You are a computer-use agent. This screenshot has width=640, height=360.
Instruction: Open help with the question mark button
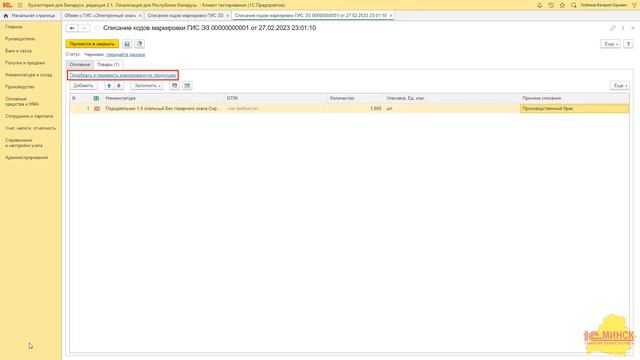[x=629, y=44]
